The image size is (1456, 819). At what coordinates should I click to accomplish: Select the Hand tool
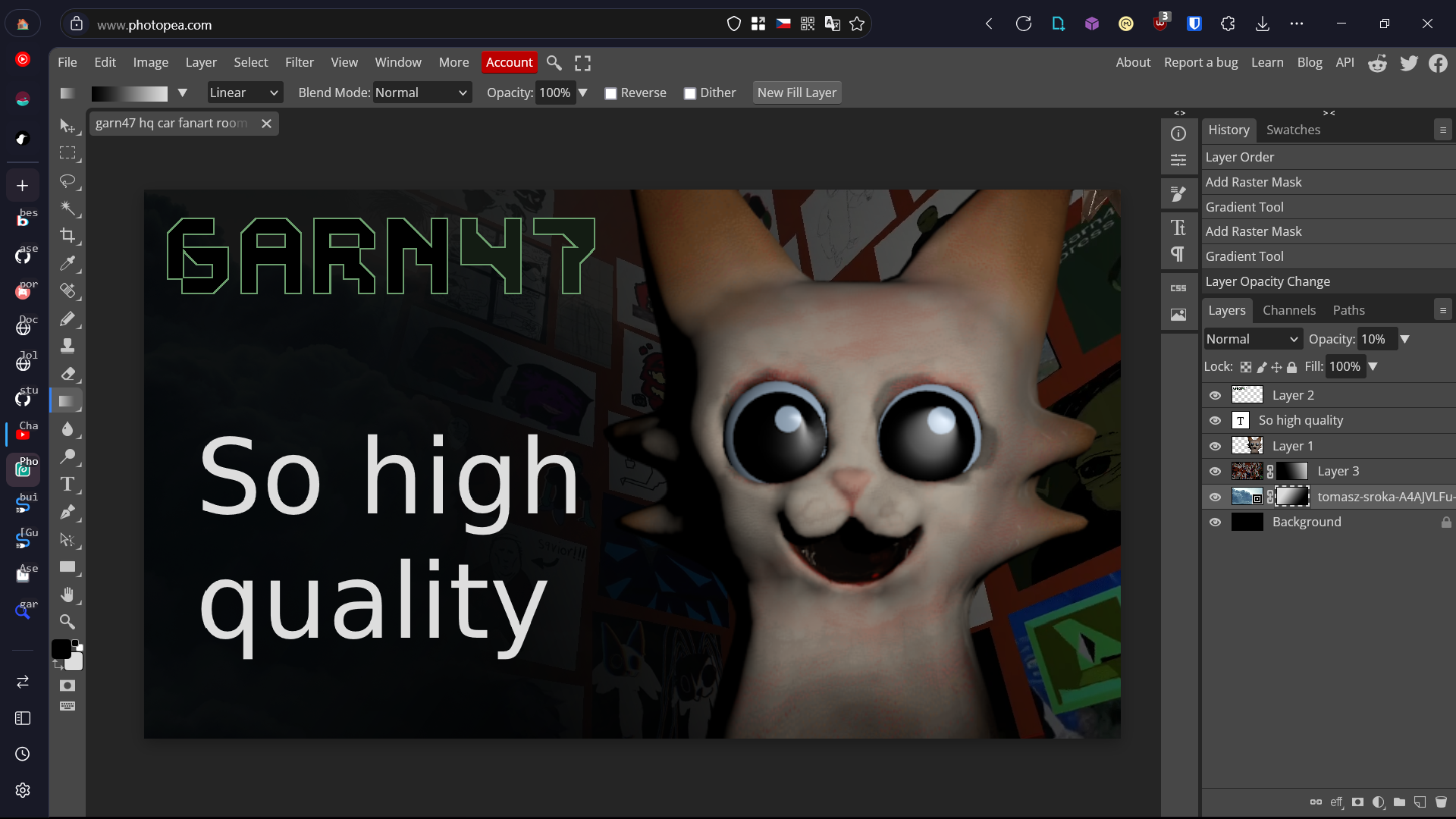pos(67,595)
